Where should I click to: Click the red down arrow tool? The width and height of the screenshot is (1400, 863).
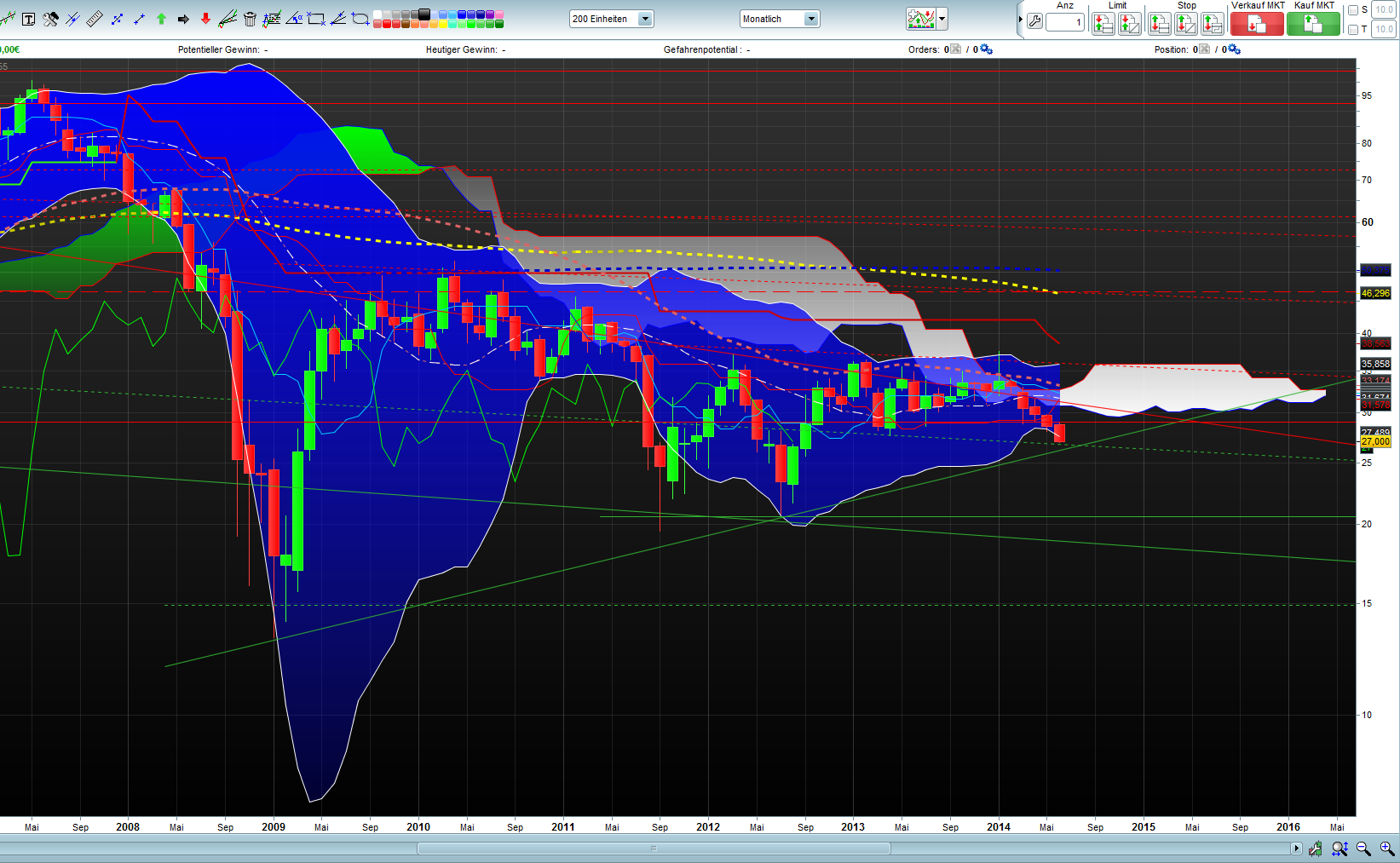coord(205,19)
